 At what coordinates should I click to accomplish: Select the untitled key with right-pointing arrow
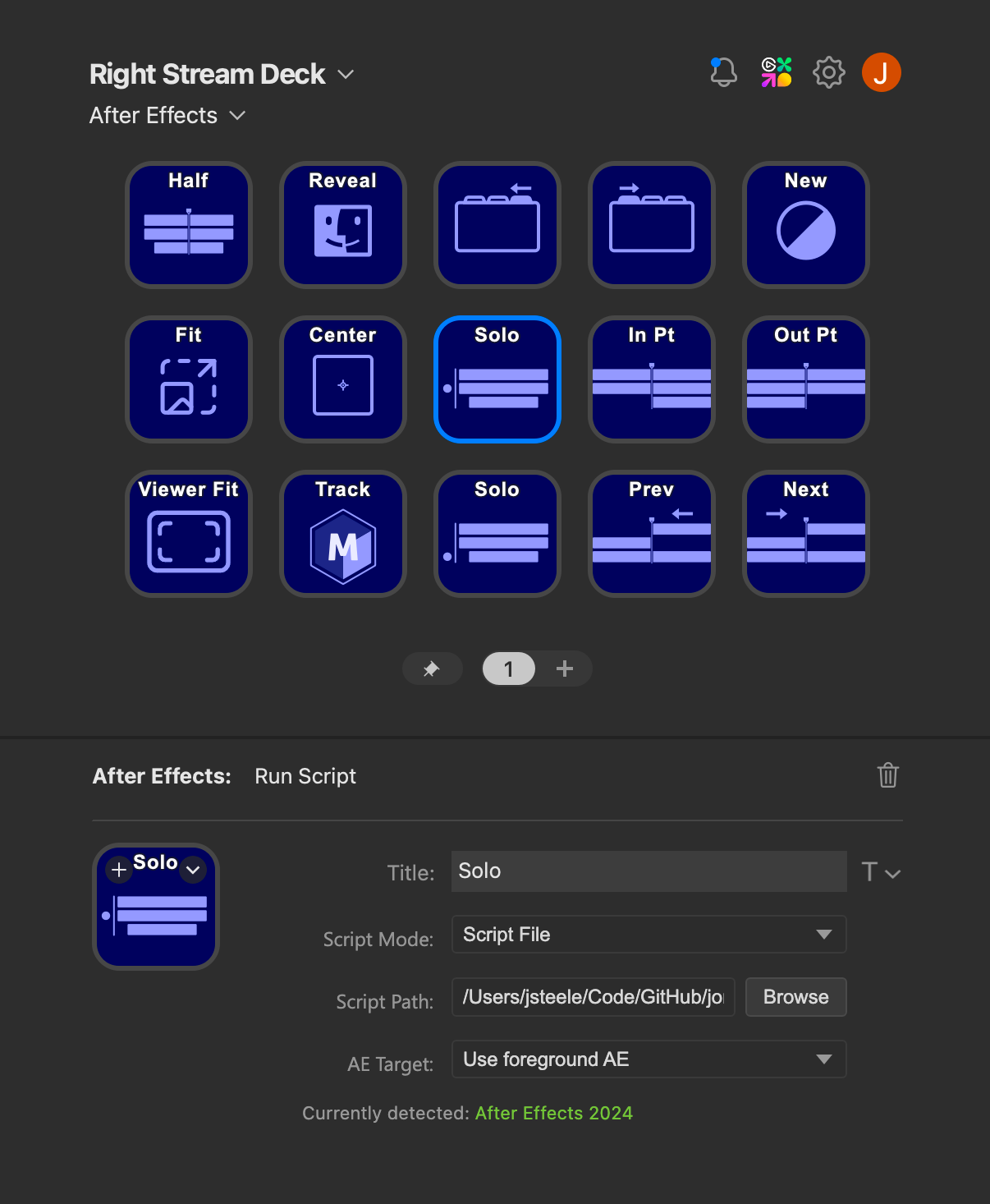click(x=652, y=225)
